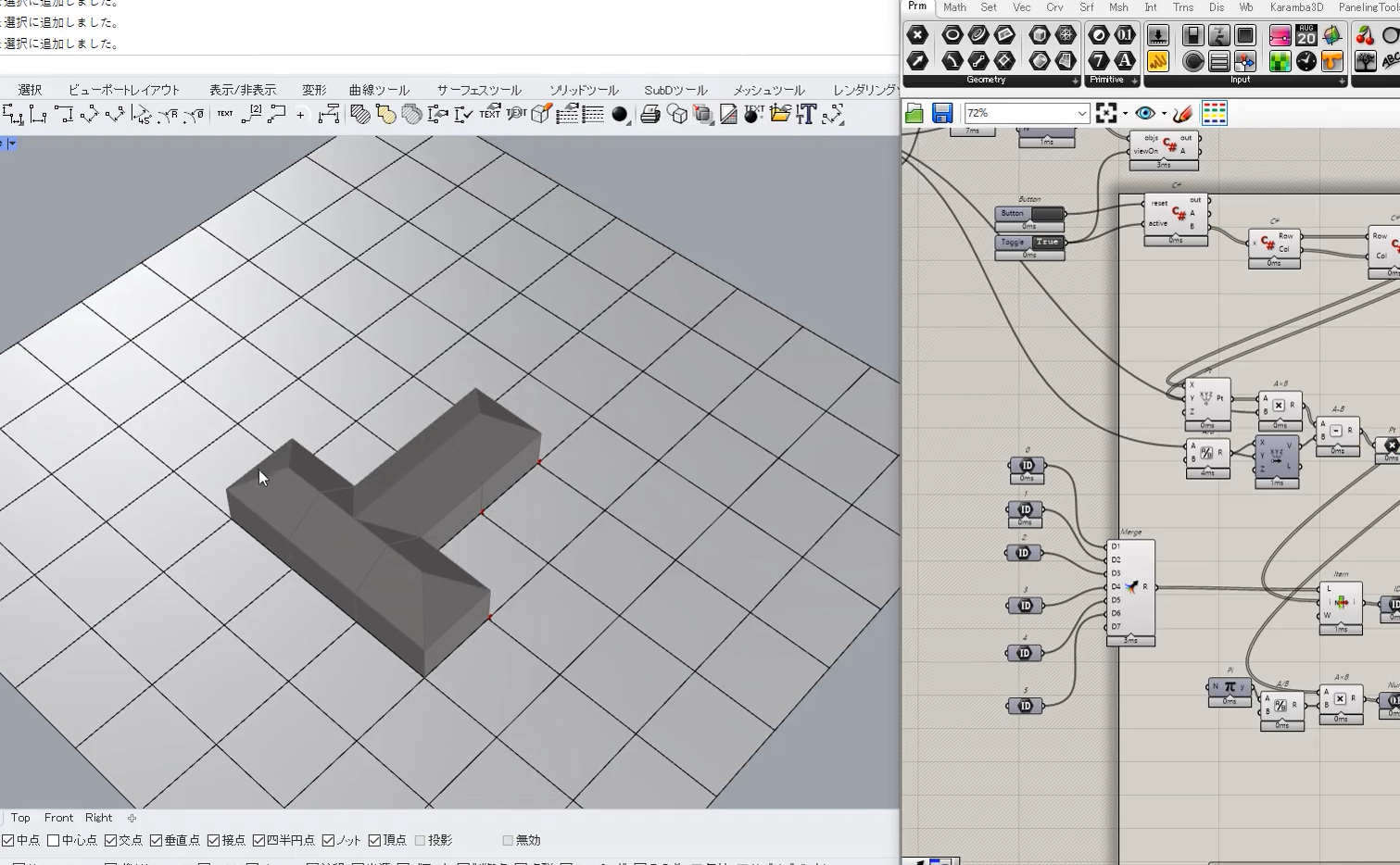This screenshot has height=865, width=1400.
Task: Click the Merge component on the canvas
Action: (x=1131, y=587)
